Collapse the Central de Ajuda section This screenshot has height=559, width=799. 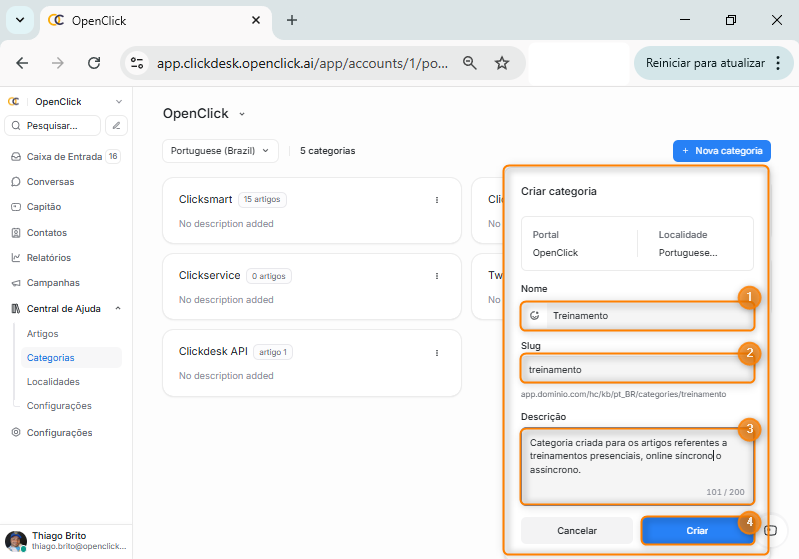(118, 309)
